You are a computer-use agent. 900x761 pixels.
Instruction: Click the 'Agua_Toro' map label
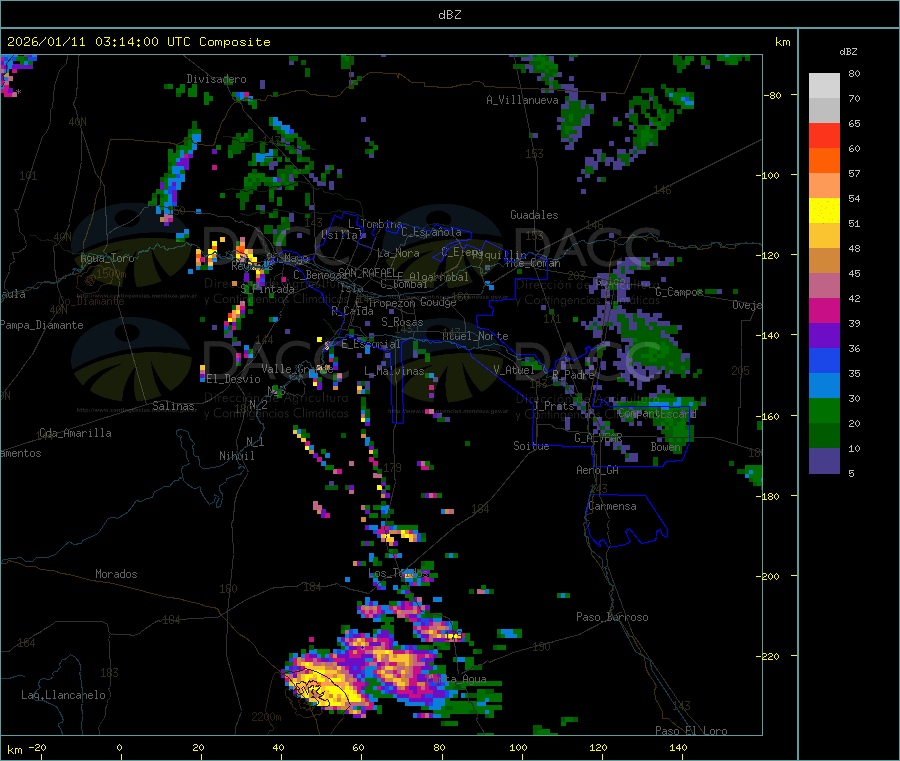point(107,258)
